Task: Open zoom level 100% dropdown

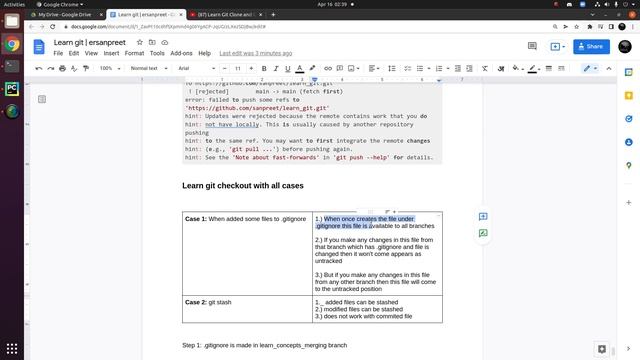Action: (110, 68)
